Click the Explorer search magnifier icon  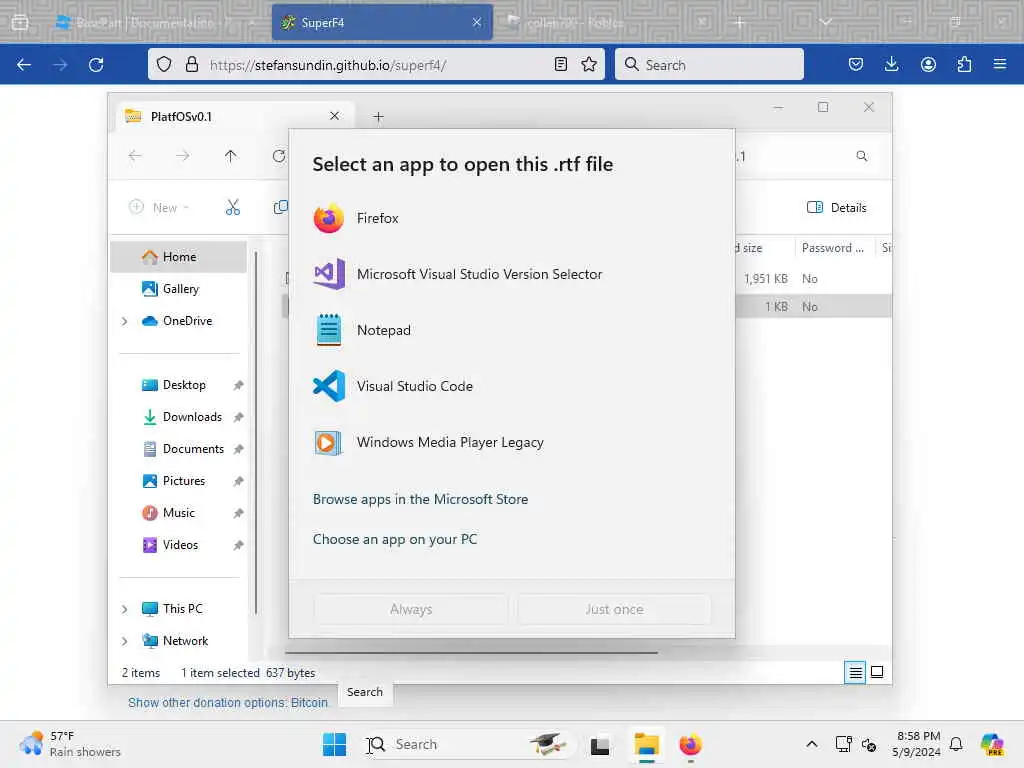[x=862, y=156]
